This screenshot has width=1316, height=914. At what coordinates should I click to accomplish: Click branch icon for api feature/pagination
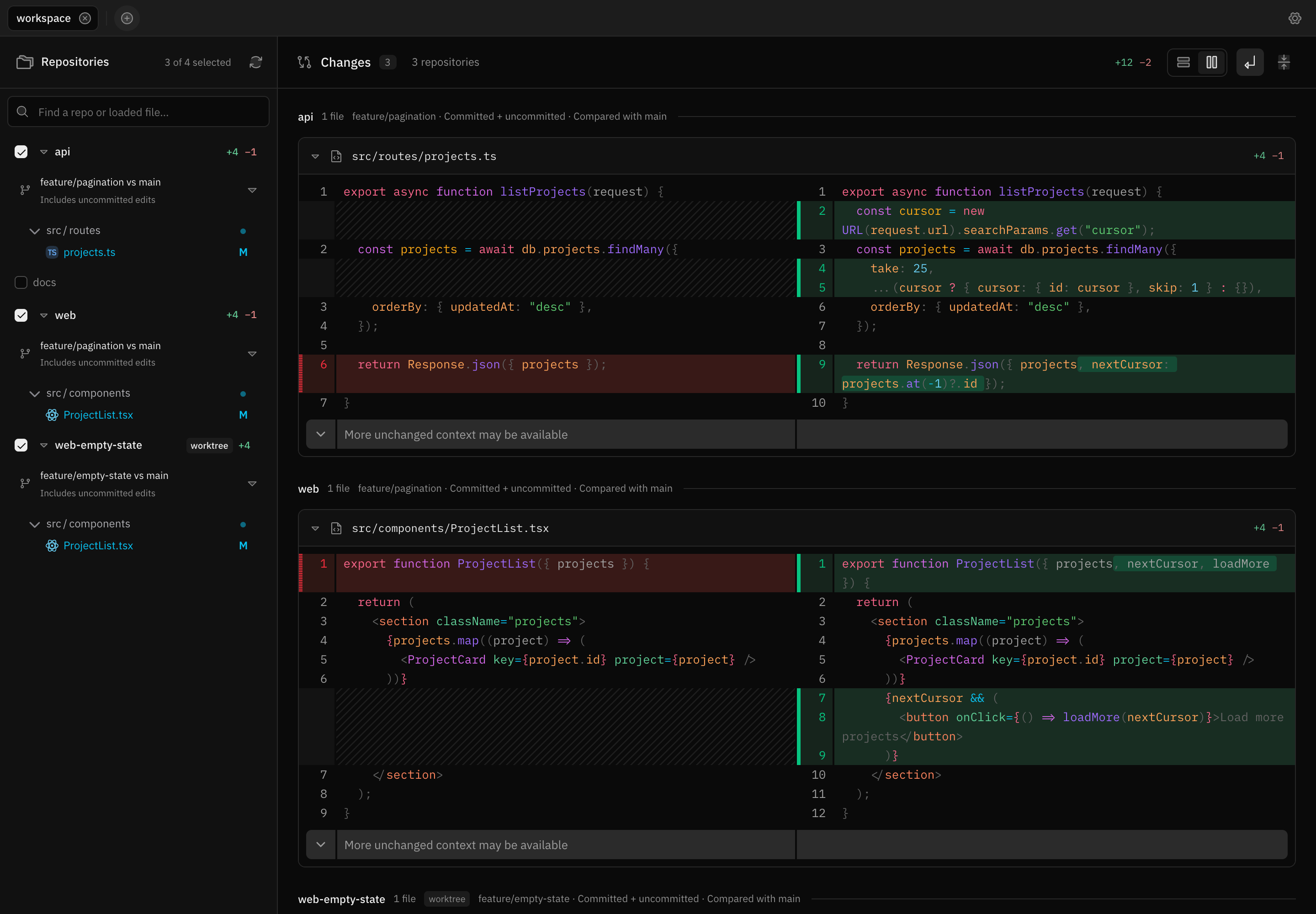(25, 190)
